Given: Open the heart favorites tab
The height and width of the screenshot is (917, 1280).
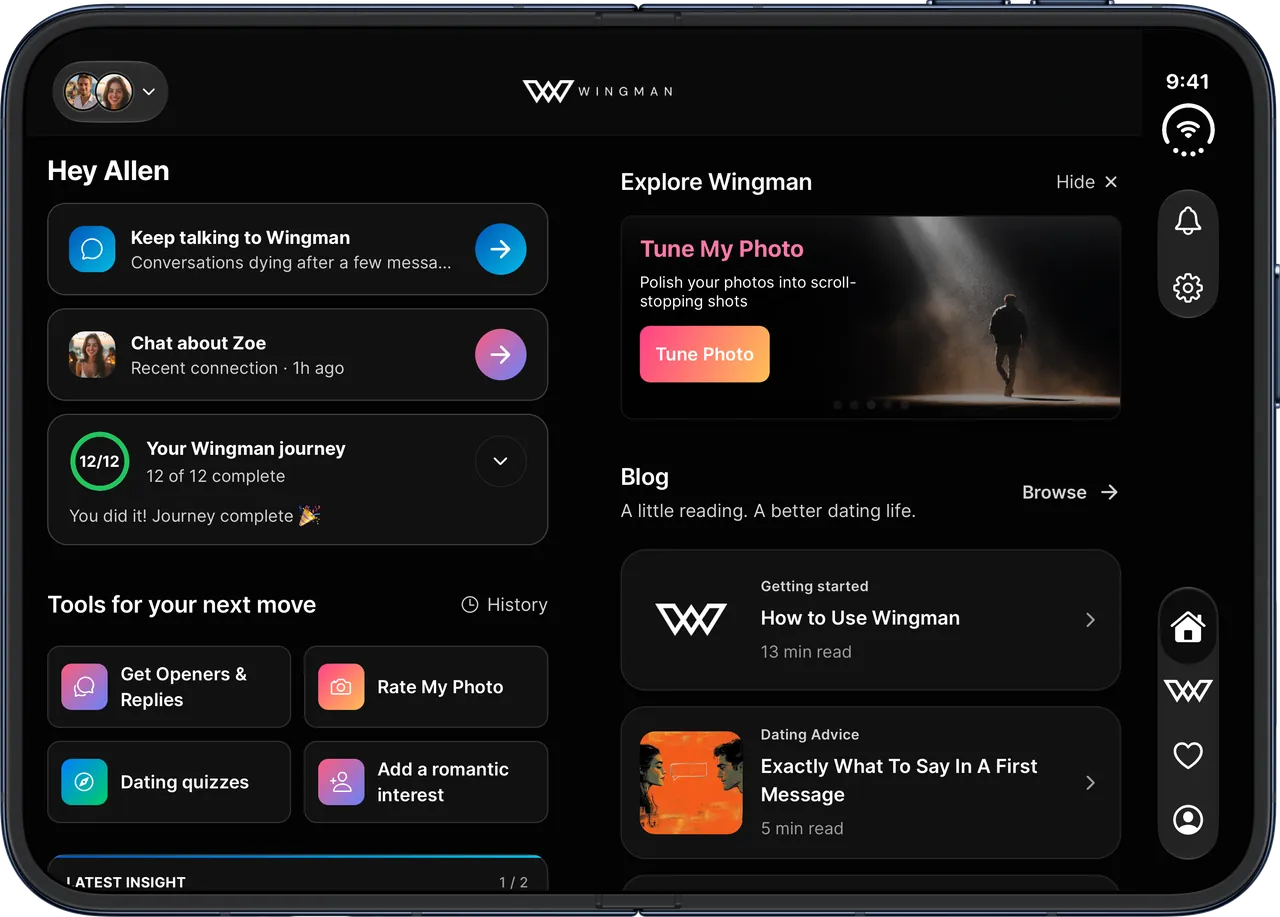Looking at the screenshot, I should tap(1188, 755).
